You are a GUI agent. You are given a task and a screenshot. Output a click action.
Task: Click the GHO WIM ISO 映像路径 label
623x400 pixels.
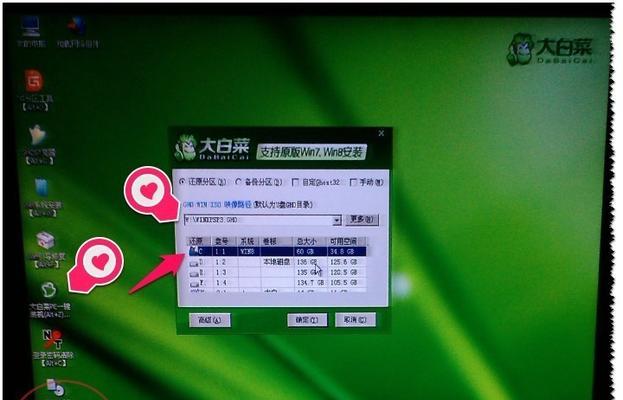(217, 205)
